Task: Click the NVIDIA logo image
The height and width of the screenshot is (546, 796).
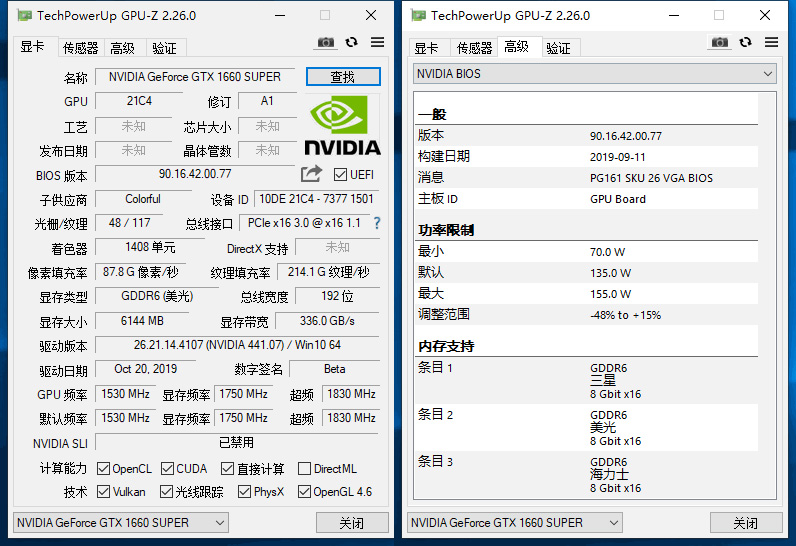Action: click(343, 125)
